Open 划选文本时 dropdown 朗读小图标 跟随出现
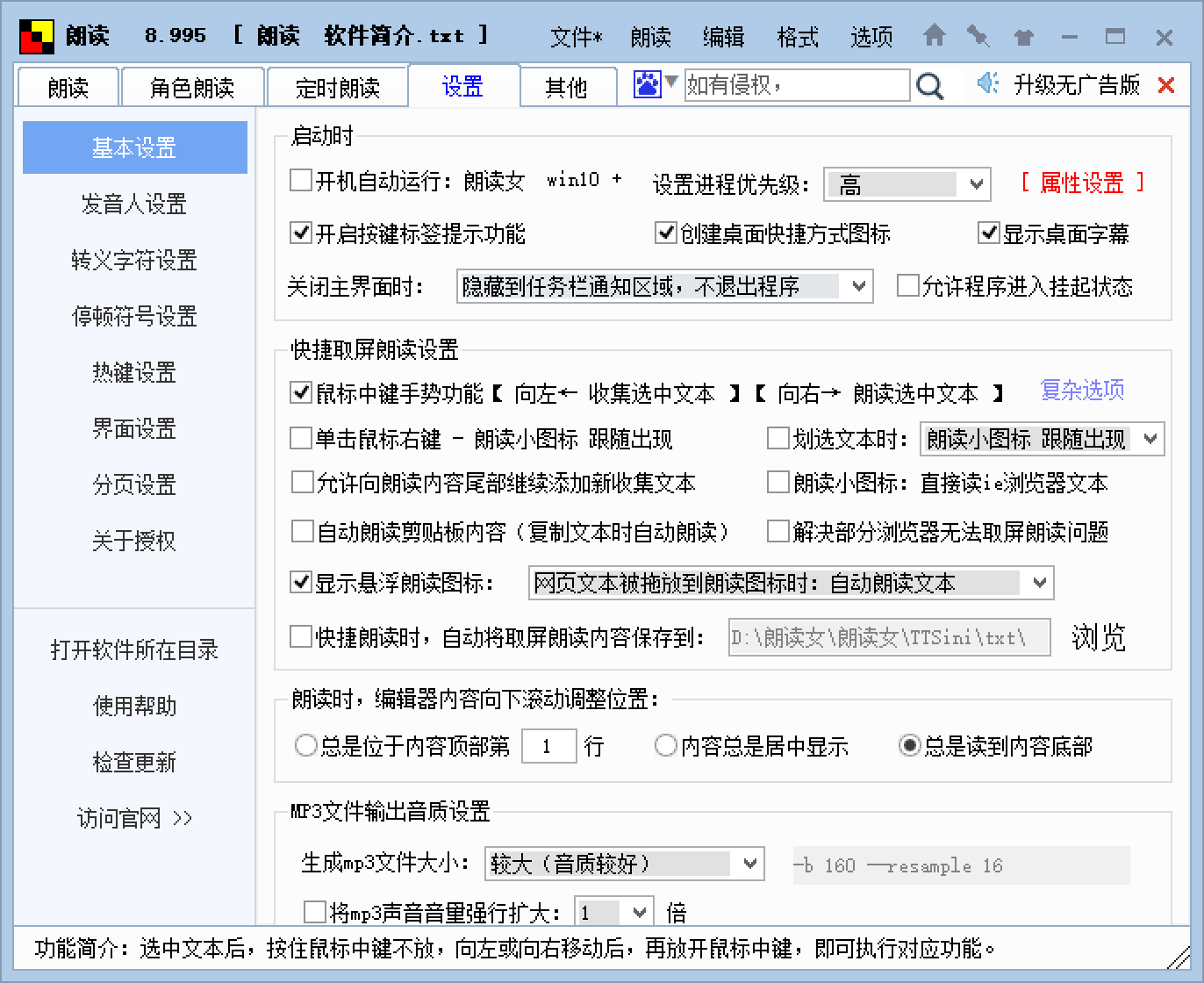 (1042, 439)
